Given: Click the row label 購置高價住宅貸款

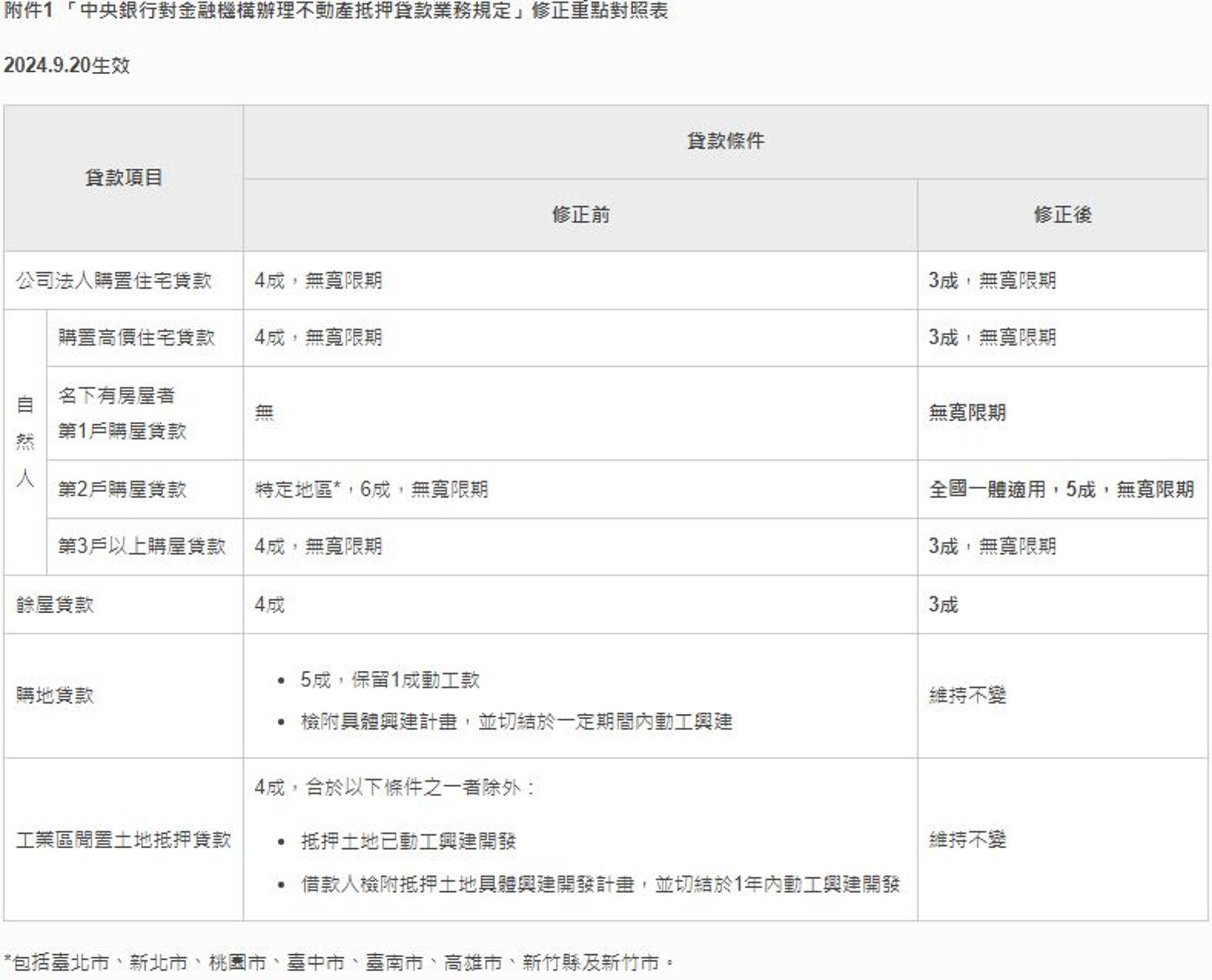Looking at the screenshot, I should (x=136, y=337).
